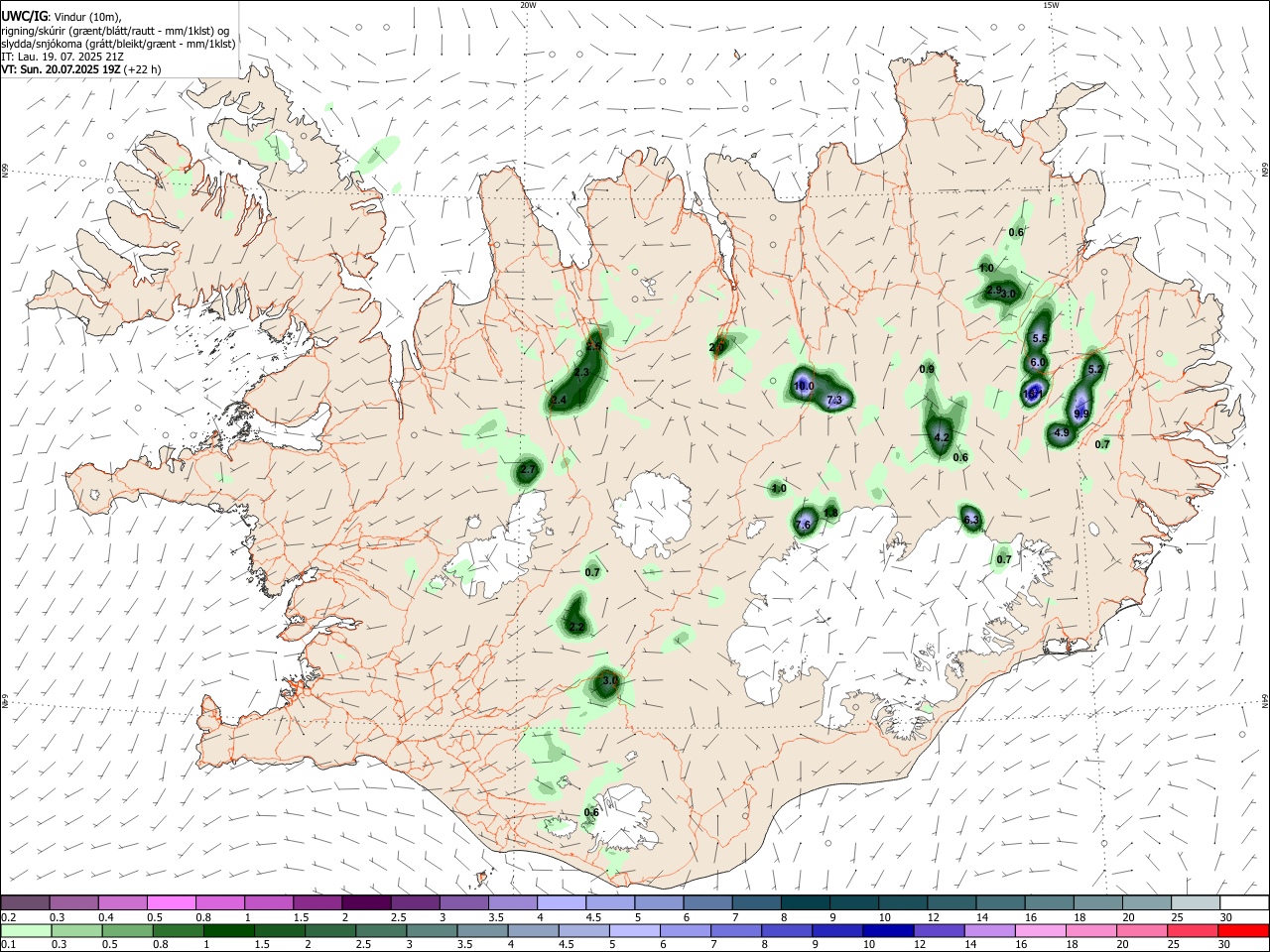Click the 2.0 precipitation label
This screenshot has height=952, width=1270.
717,347
